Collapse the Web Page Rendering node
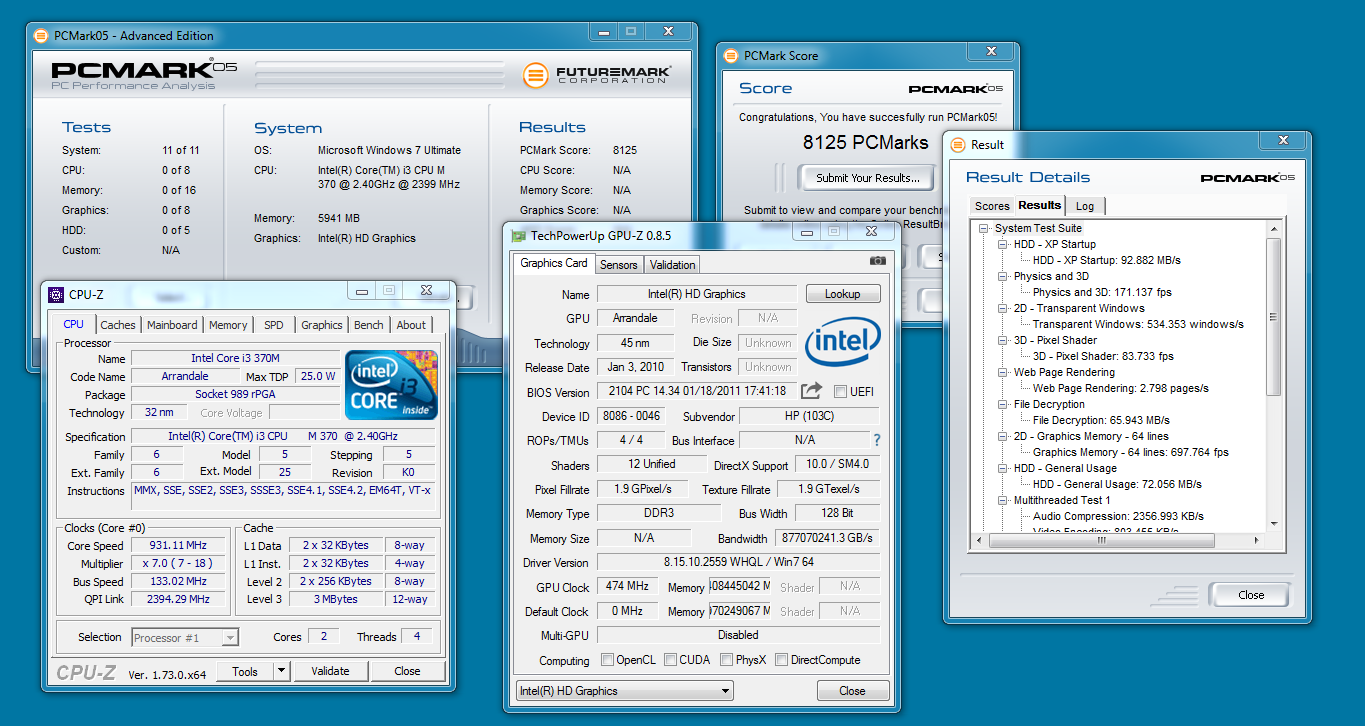The width and height of the screenshot is (1365, 726). [1003, 373]
